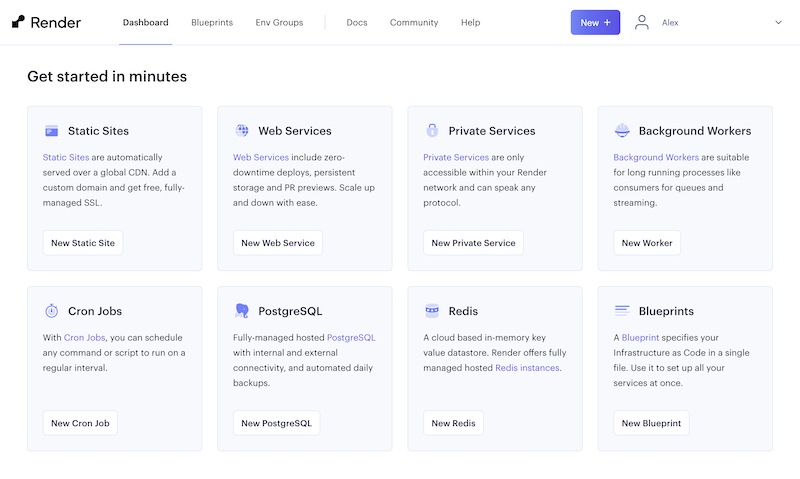The height and width of the screenshot is (479, 800).
Task: Click the New Worker button
Action: tap(647, 243)
